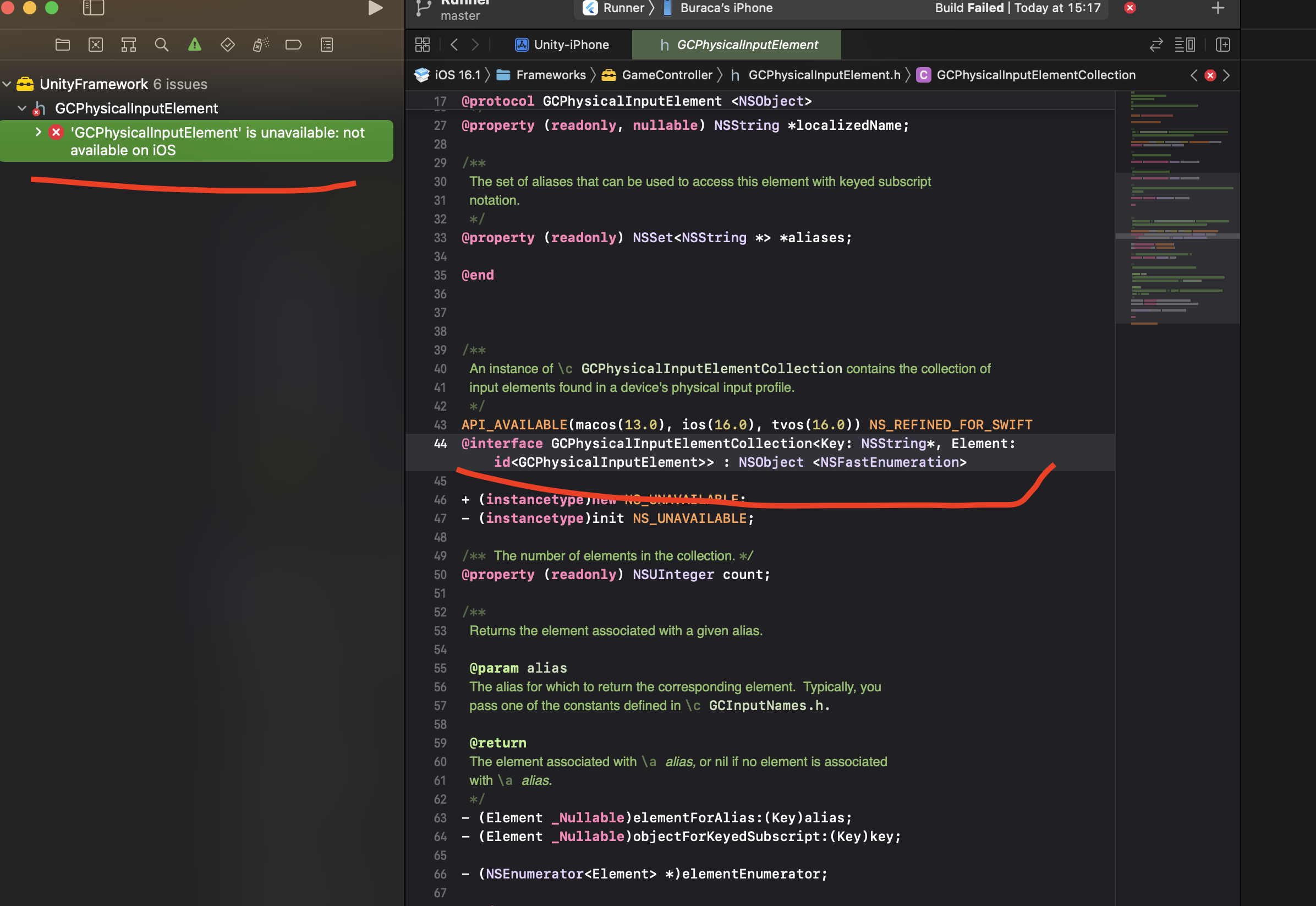Screen dimensions: 1316x906
Task: Select the Symbol navigator hierarchy icon
Action: coord(128,44)
